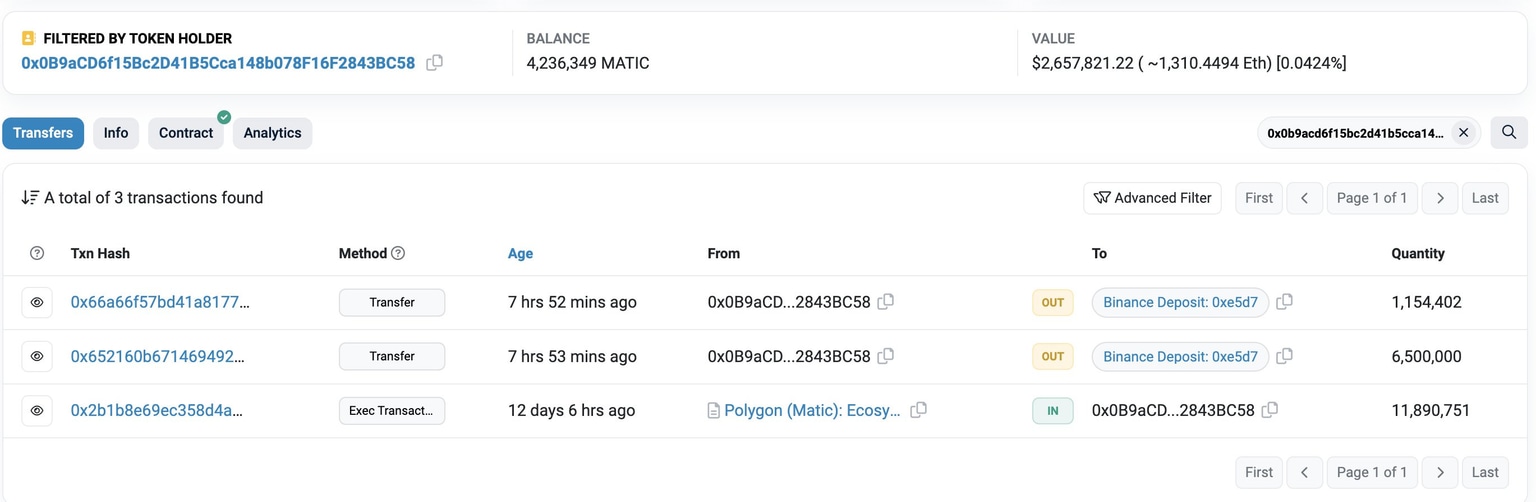
Task: Go to previous page using bottom chevron
Action: 1304,472
